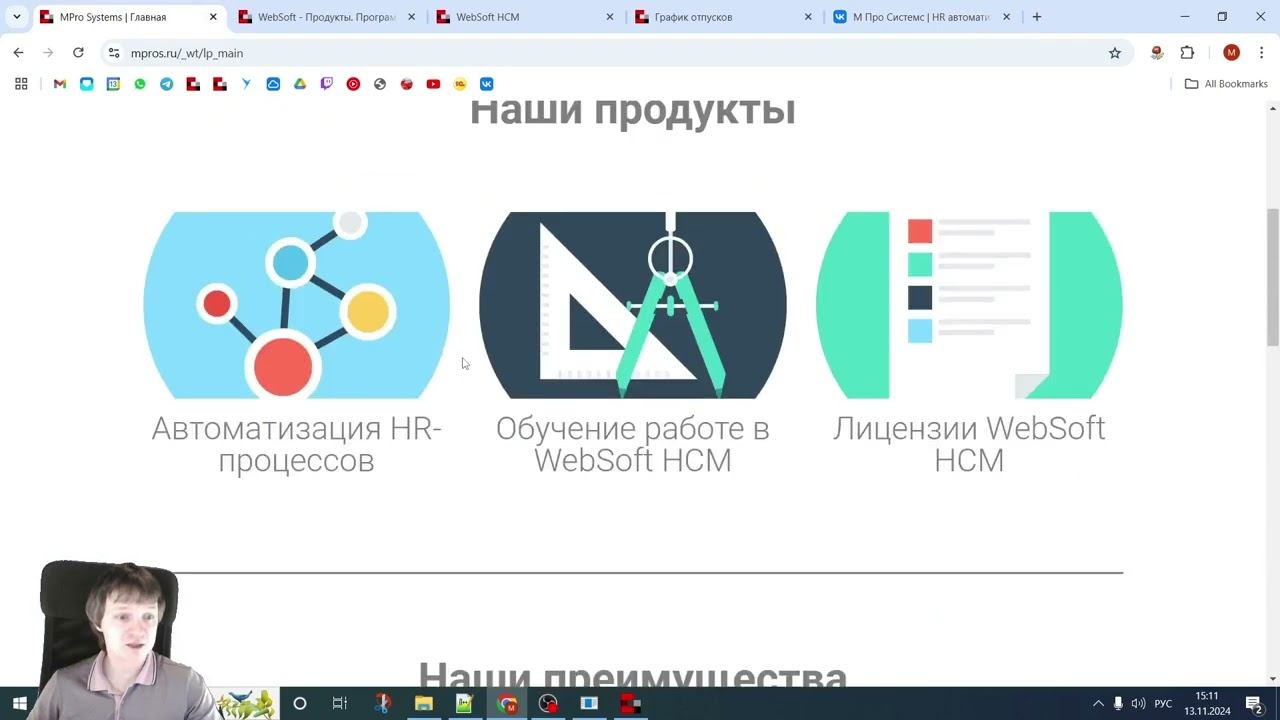Click the ruler and compass training image
The height and width of the screenshot is (720, 1280).
[632, 305]
